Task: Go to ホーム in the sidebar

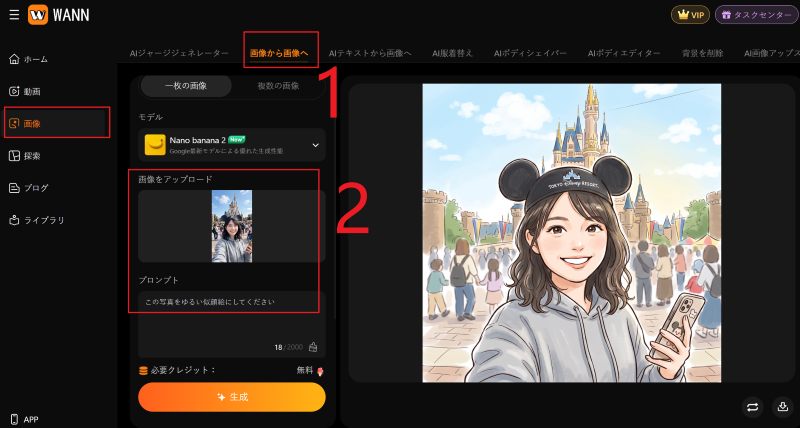Action: 29,59
